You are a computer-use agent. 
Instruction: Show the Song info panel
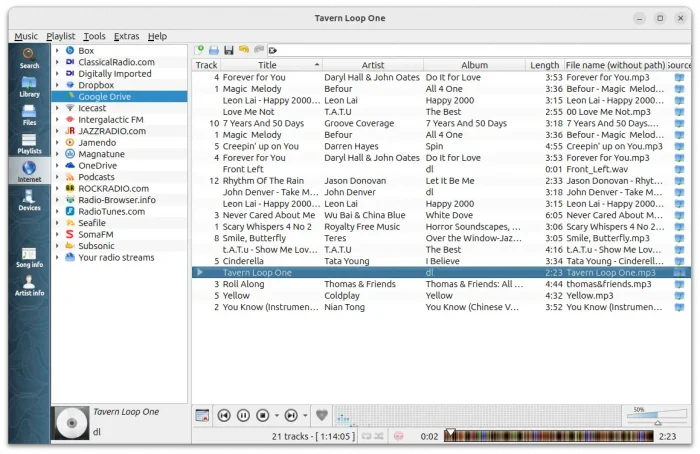click(29, 258)
